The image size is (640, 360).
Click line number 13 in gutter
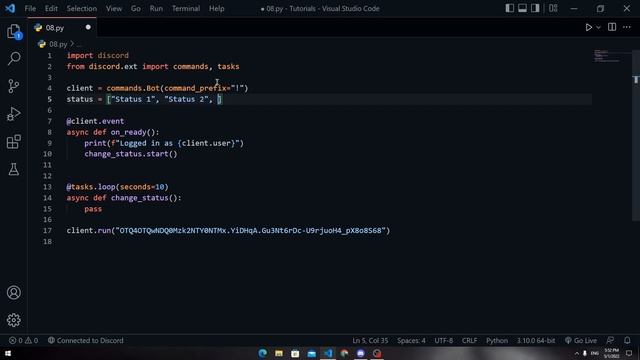click(47, 187)
